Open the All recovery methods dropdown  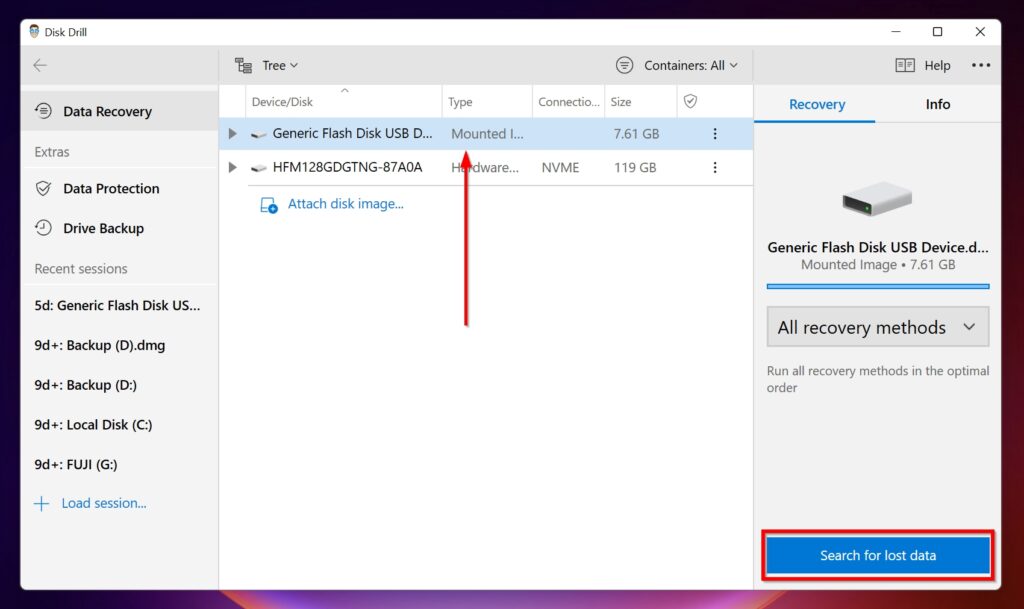coord(877,327)
